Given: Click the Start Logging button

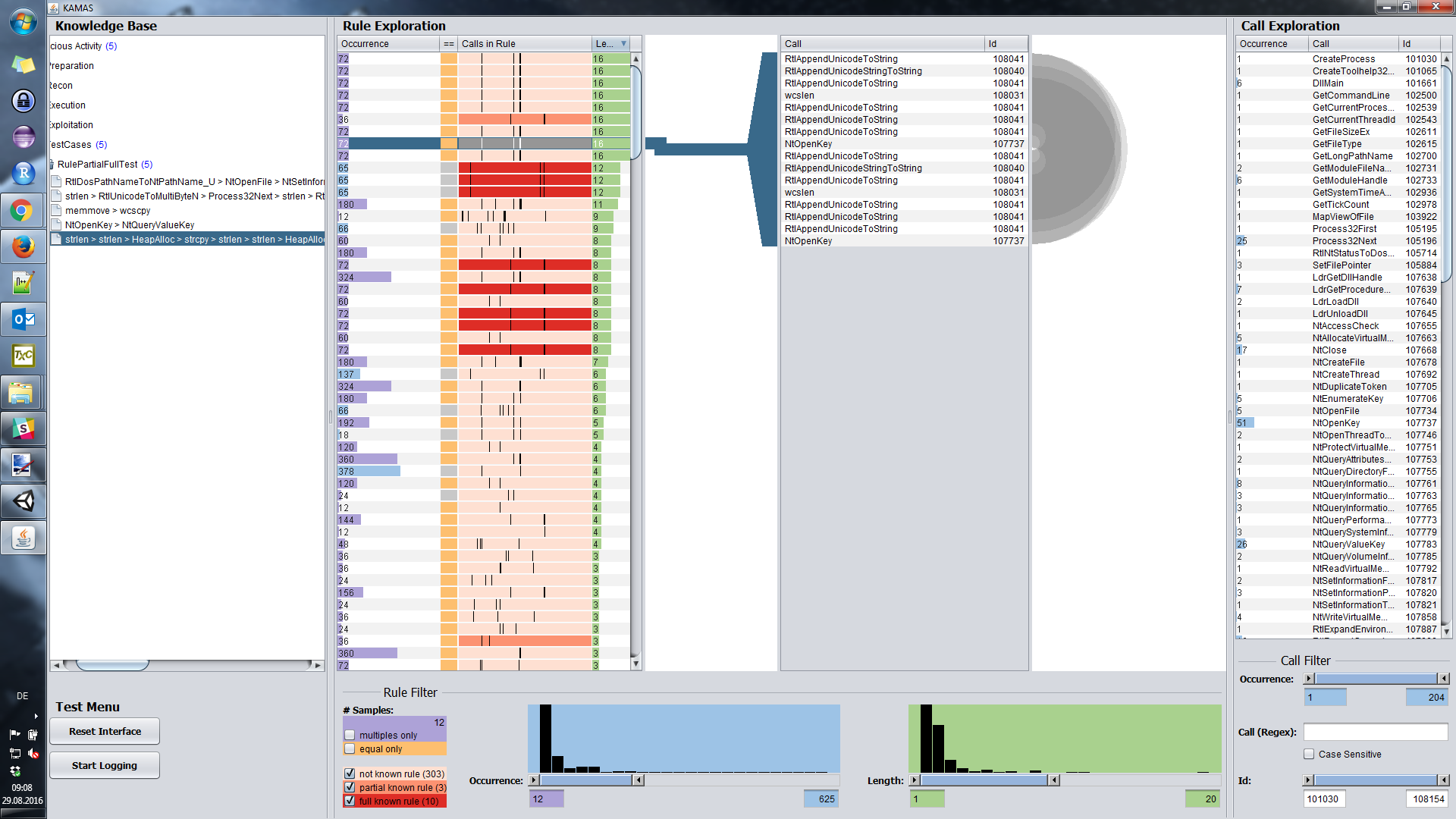Looking at the screenshot, I should click(x=105, y=765).
